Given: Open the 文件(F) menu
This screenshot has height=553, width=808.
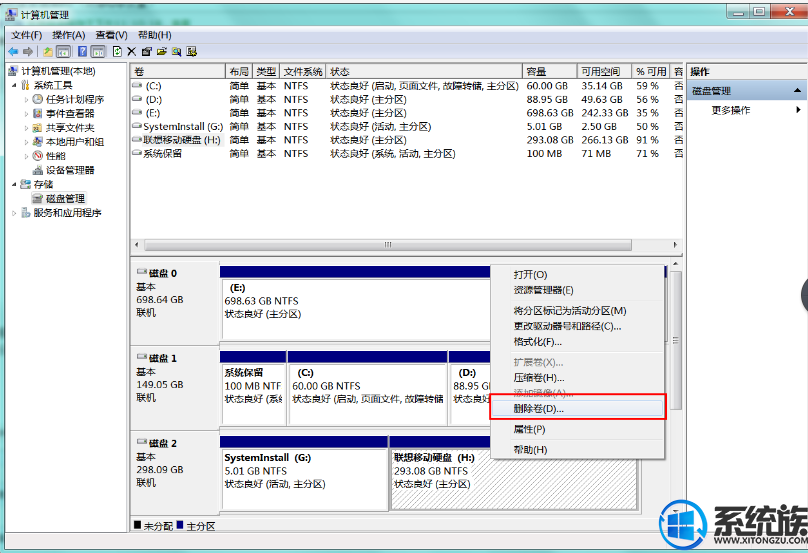Looking at the screenshot, I should [x=26, y=35].
